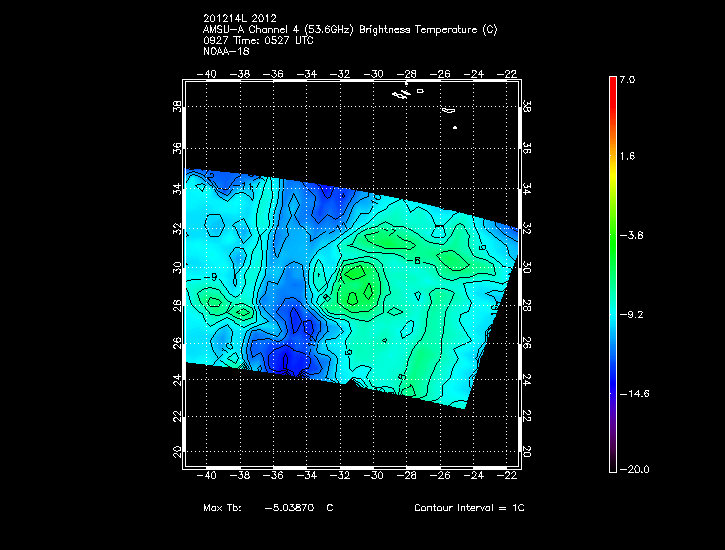Select the 201214L 2012 storm identifier
Image resolution: width=725 pixels, height=550 pixels.
240,18
